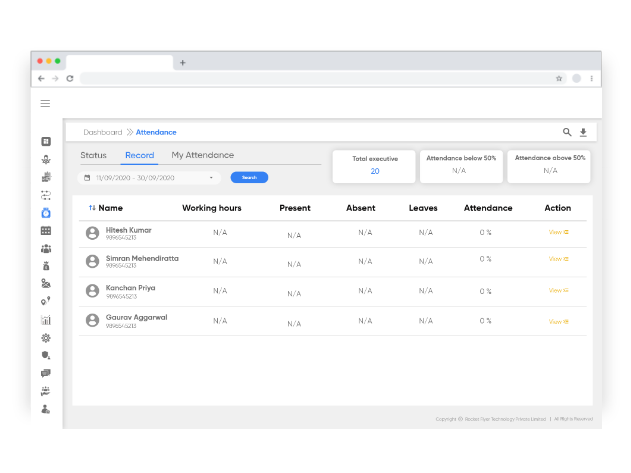
Task: Click the Attendance below 50% card
Action: (461, 166)
